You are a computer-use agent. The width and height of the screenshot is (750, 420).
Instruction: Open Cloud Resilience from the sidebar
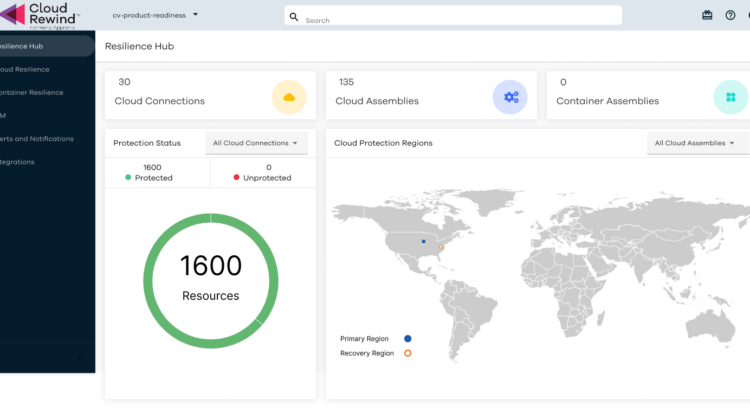point(25,69)
